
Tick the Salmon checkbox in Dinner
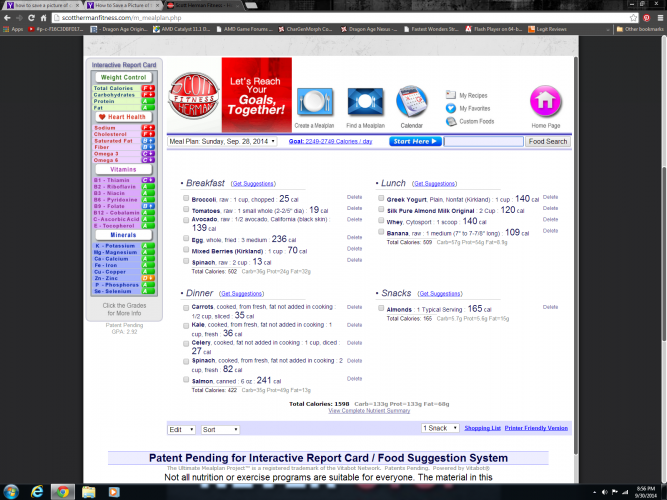pyautogui.click(x=187, y=381)
